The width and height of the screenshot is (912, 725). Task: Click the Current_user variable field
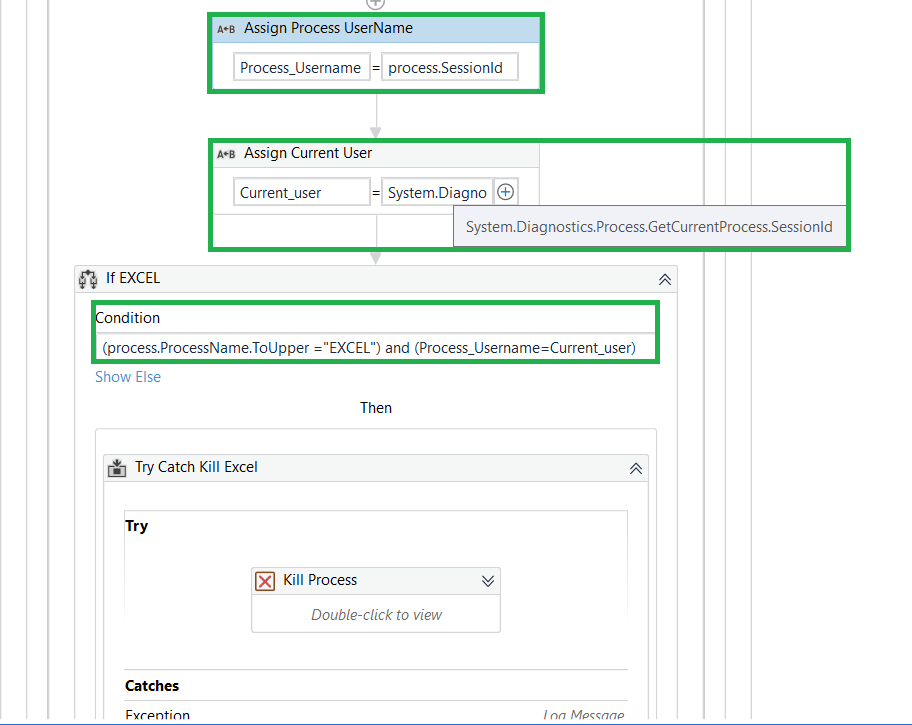(x=301, y=191)
